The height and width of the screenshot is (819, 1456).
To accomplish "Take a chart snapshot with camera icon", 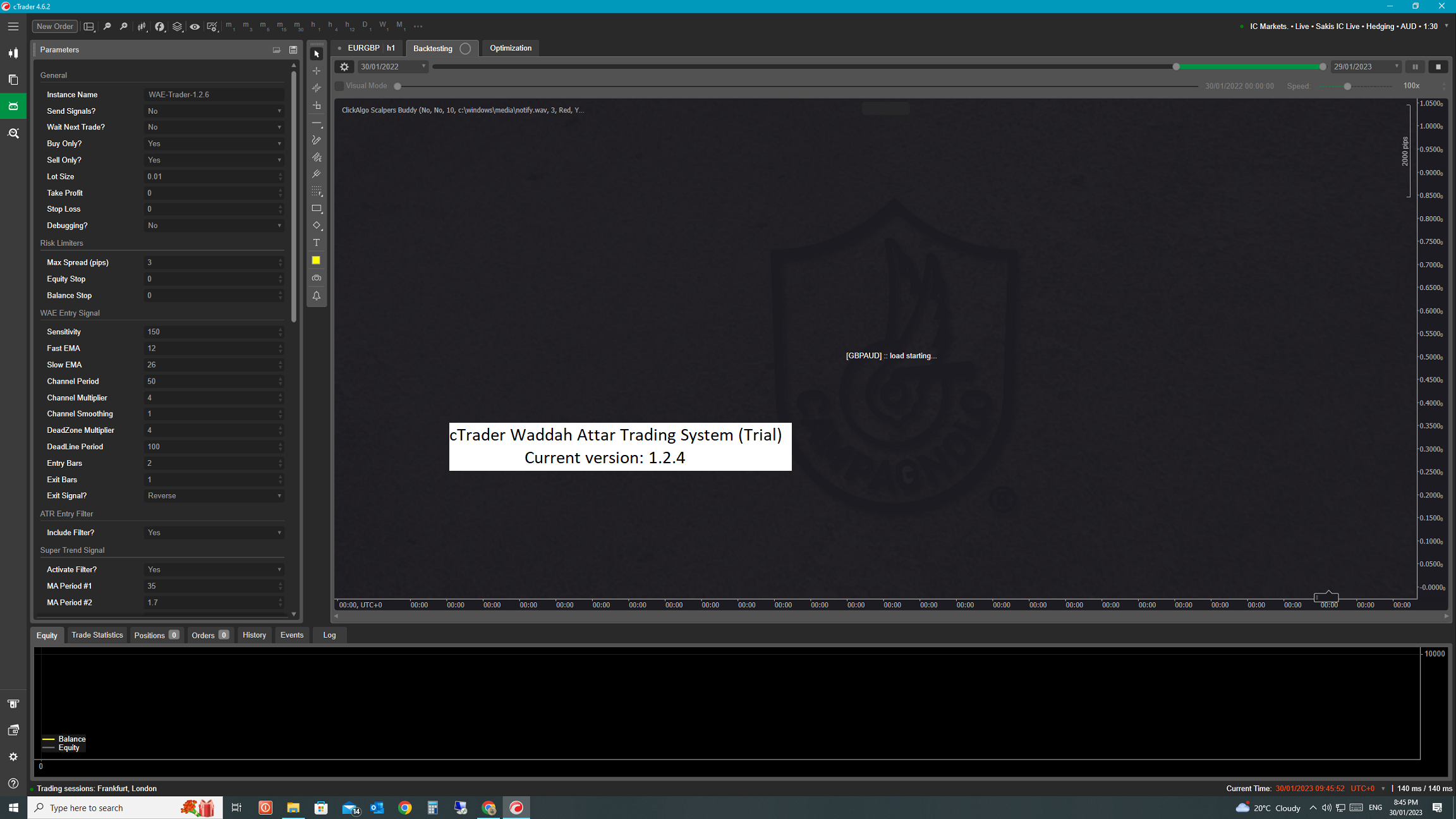I will tap(317, 278).
